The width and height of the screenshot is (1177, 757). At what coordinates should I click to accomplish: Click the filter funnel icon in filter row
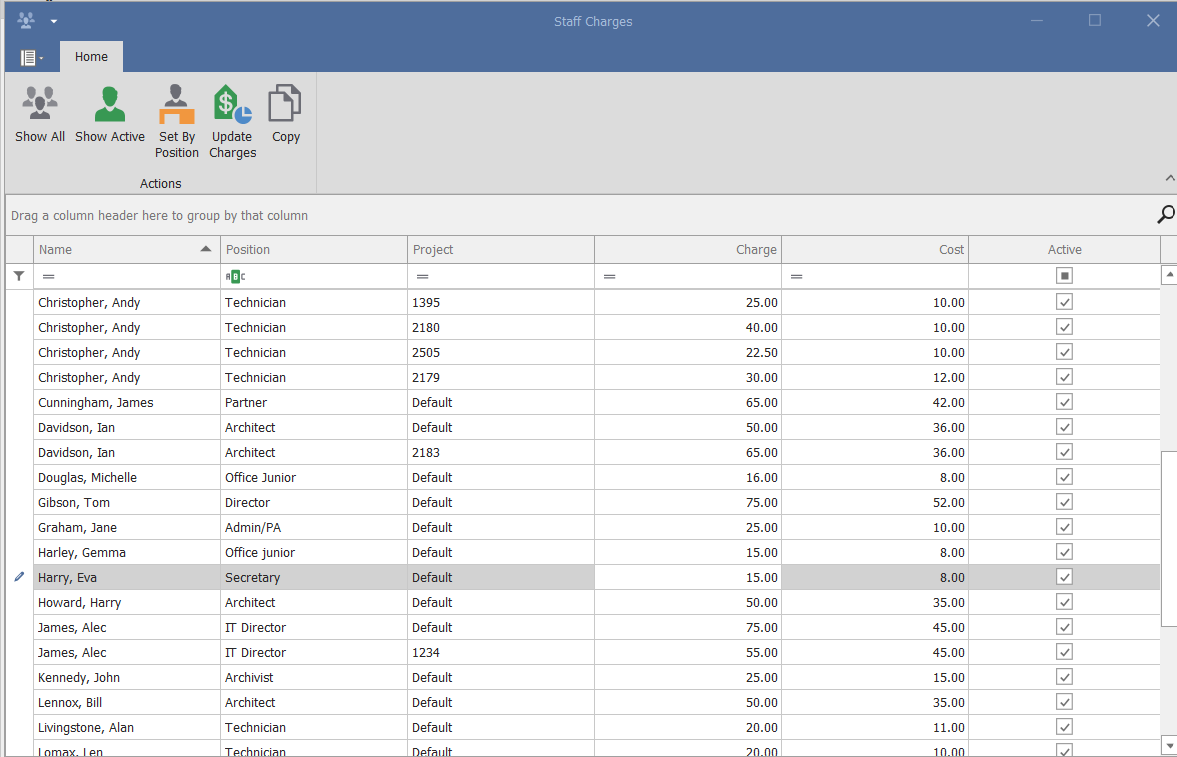[20, 276]
